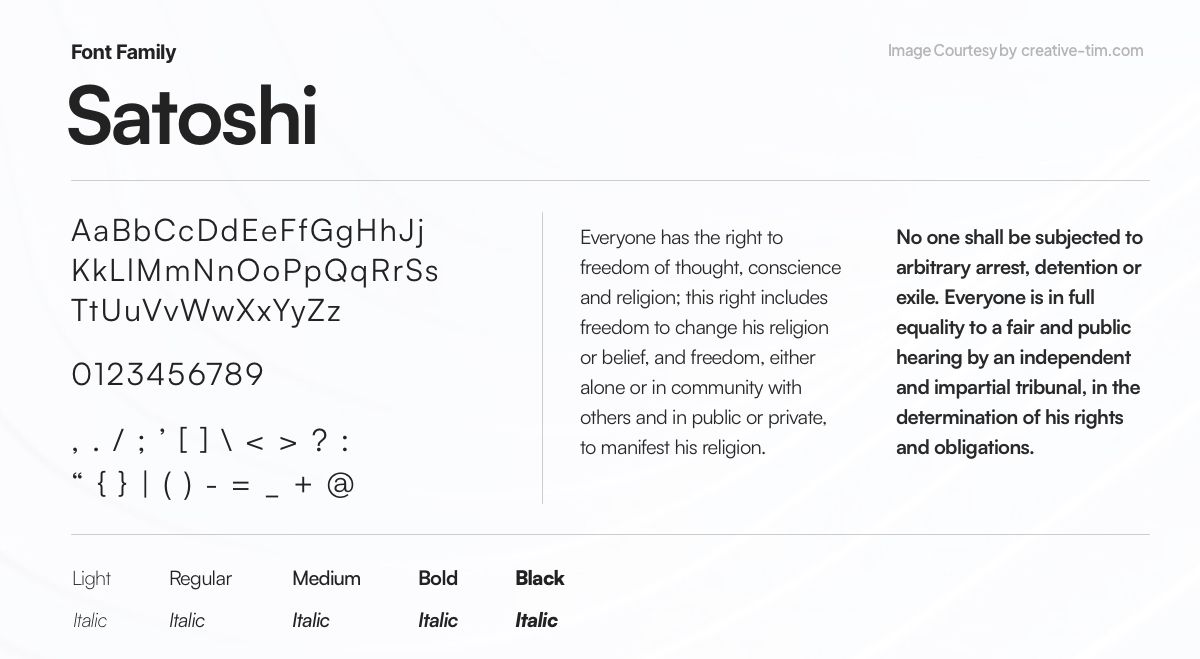Click the AaBbCcDdEeFfGgHhJj alphabet line

(248, 231)
